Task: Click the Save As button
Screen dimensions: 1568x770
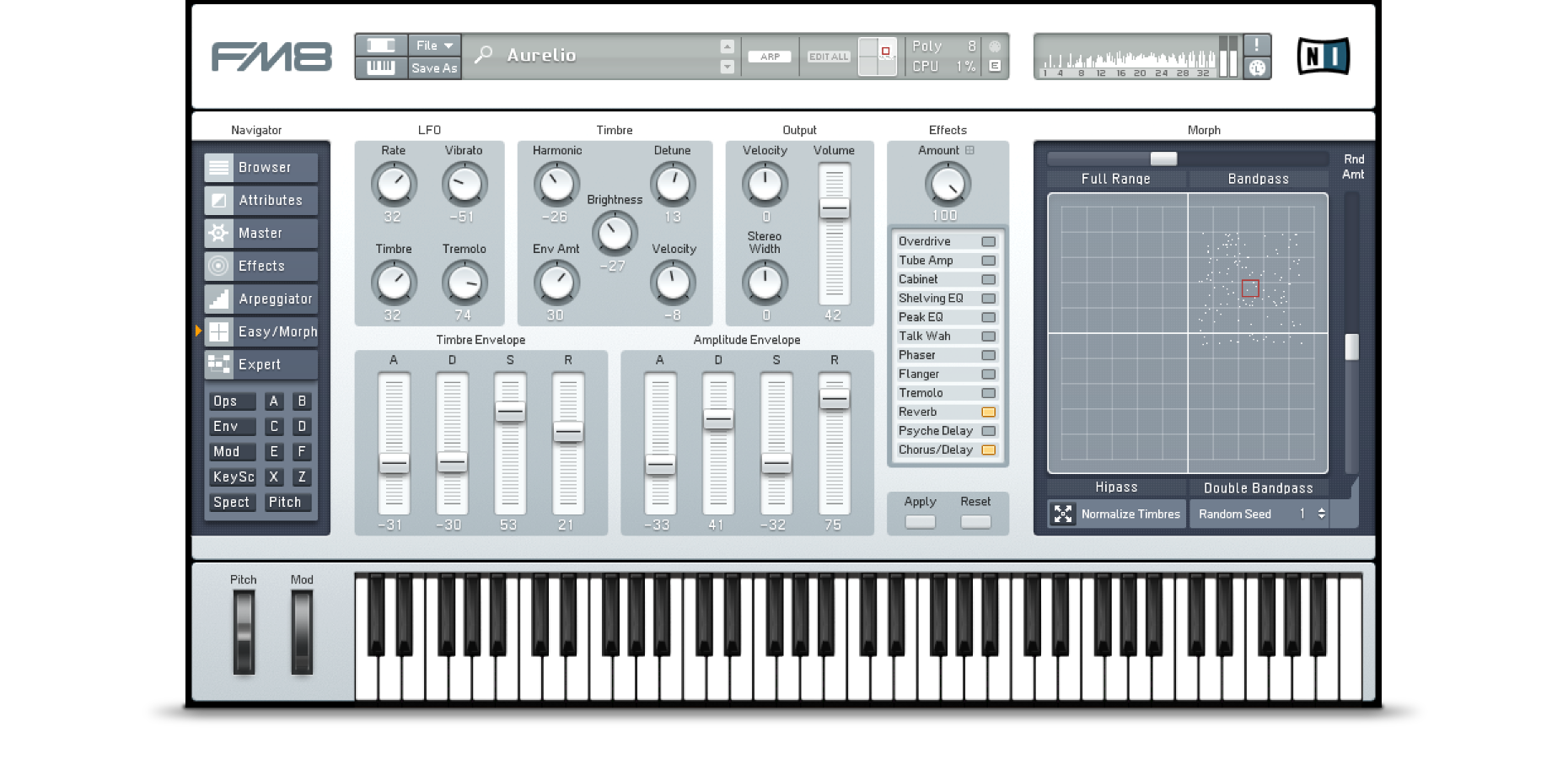Action: [434, 68]
